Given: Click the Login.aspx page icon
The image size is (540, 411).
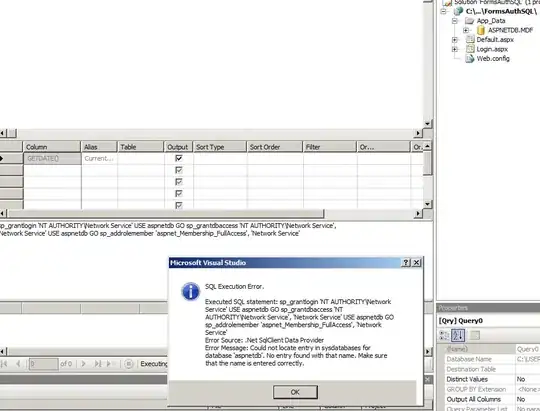Looking at the screenshot, I should coord(470,49).
